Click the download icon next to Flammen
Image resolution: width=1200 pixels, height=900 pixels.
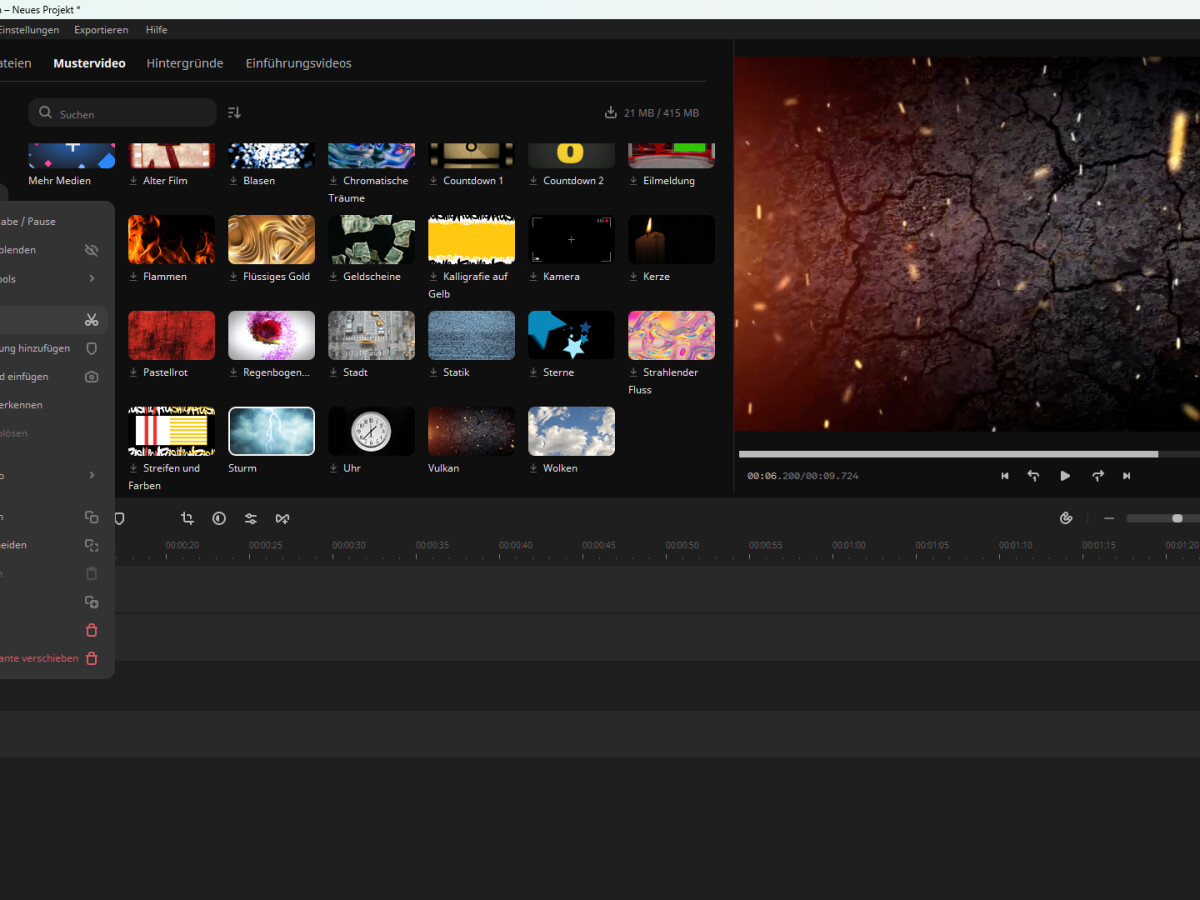134,277
